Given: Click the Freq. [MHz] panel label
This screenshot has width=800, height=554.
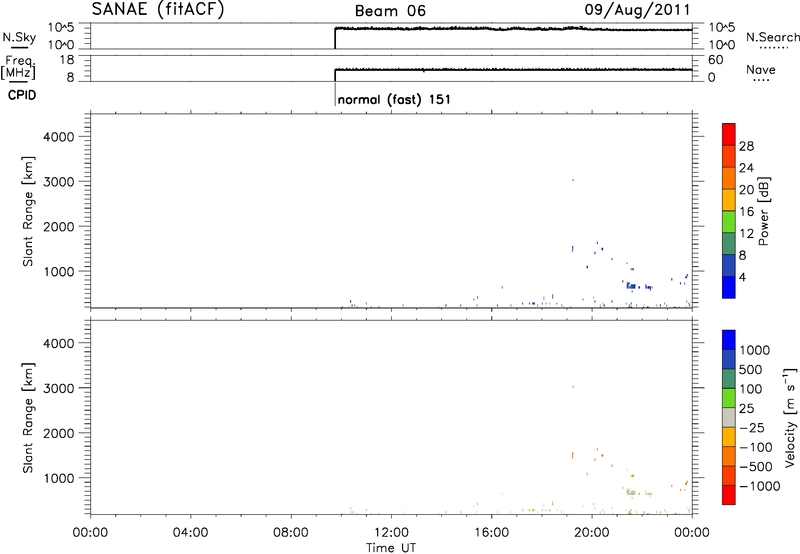Looking at the screenshot, I should point(14,68).
